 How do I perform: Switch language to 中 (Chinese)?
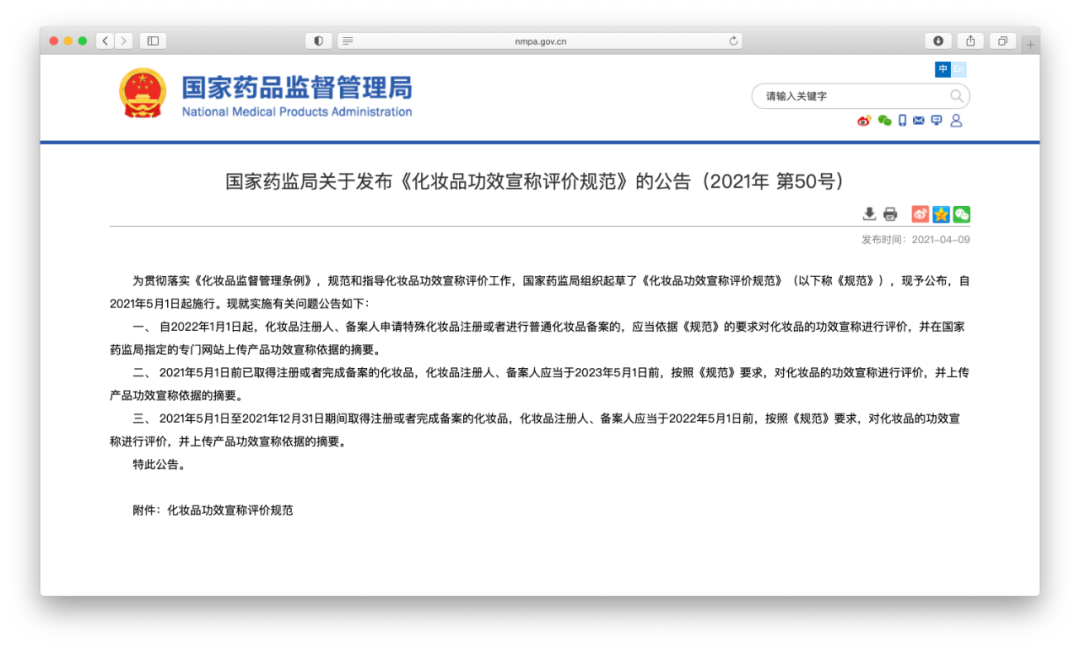click(942, 69)
